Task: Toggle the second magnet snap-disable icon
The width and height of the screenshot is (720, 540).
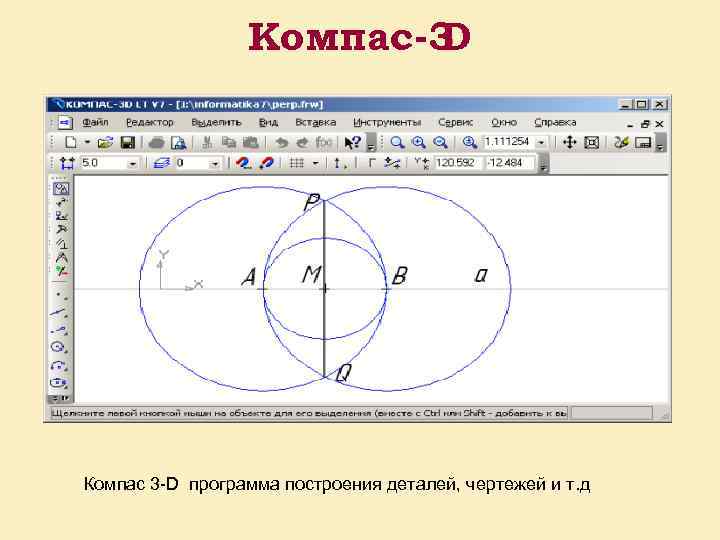Action: [266, 163]
